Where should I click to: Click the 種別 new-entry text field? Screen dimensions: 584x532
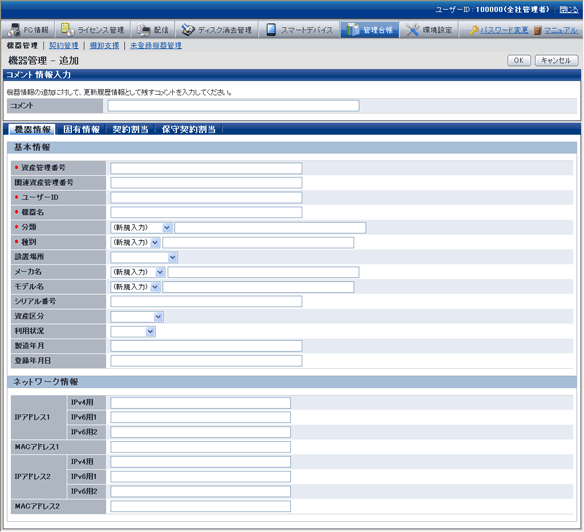click(x=258, y=243)
